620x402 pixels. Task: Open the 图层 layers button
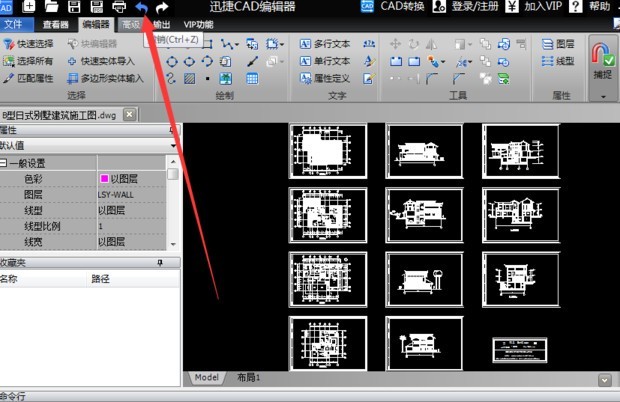[x=558, y=43]
